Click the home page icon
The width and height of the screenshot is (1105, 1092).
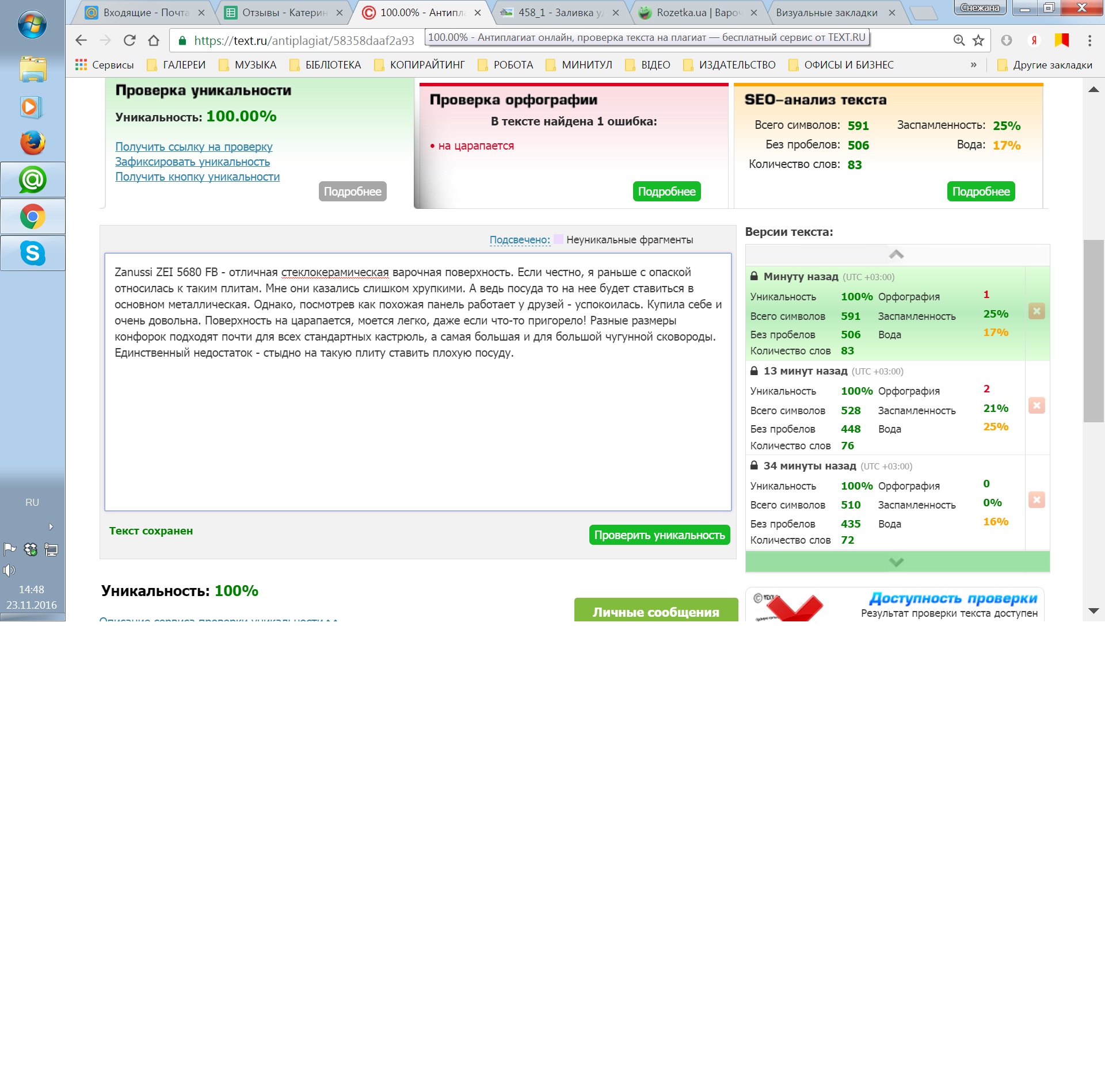click(154, 40)
